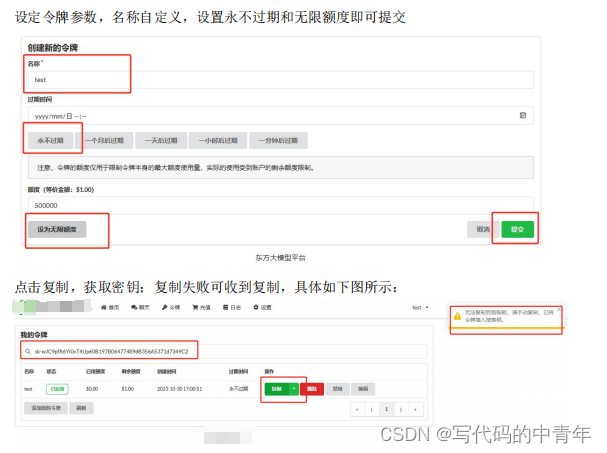Image resolution: width=607 pixels, height=453 pixels.
Task: Click the search magnifier icon in token search
Action: (28, 352)
